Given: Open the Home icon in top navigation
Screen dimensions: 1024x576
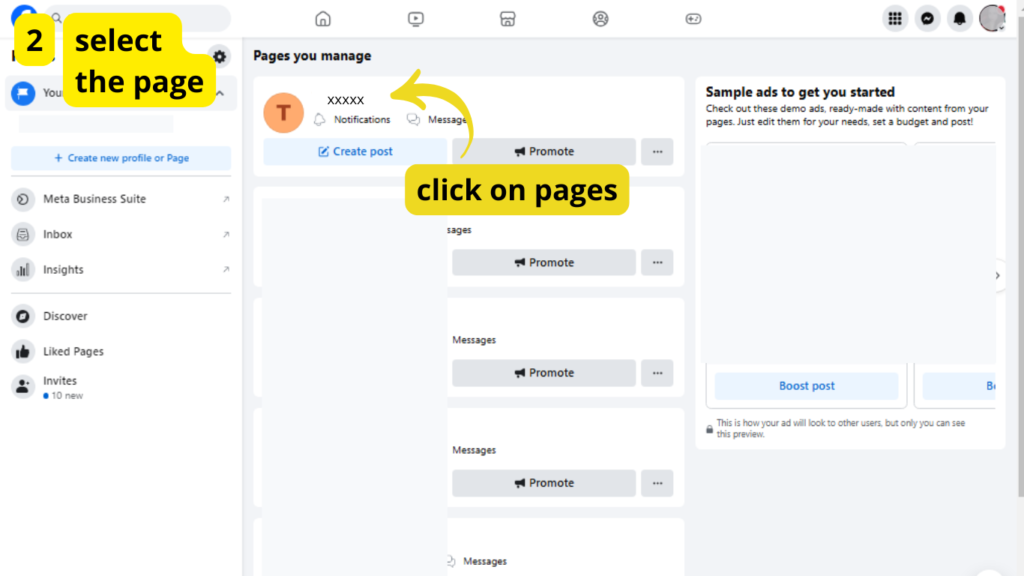Looking at the screenshot, I should click(322, 19).
